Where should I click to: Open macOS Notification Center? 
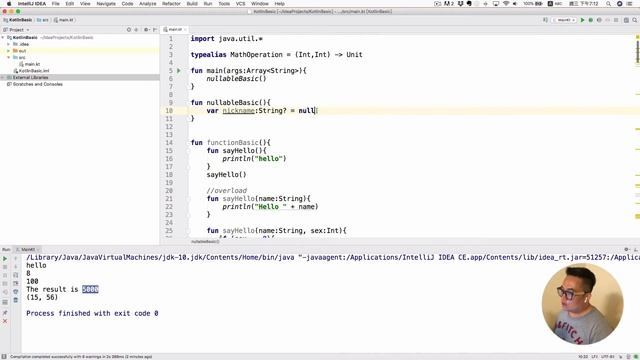[x=630, y=4]
